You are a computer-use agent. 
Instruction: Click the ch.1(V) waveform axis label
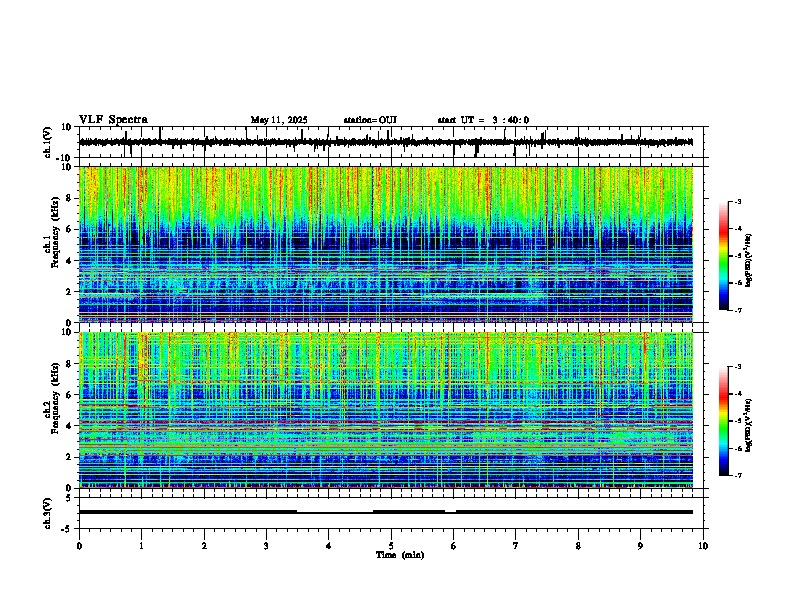pos(48,142)
